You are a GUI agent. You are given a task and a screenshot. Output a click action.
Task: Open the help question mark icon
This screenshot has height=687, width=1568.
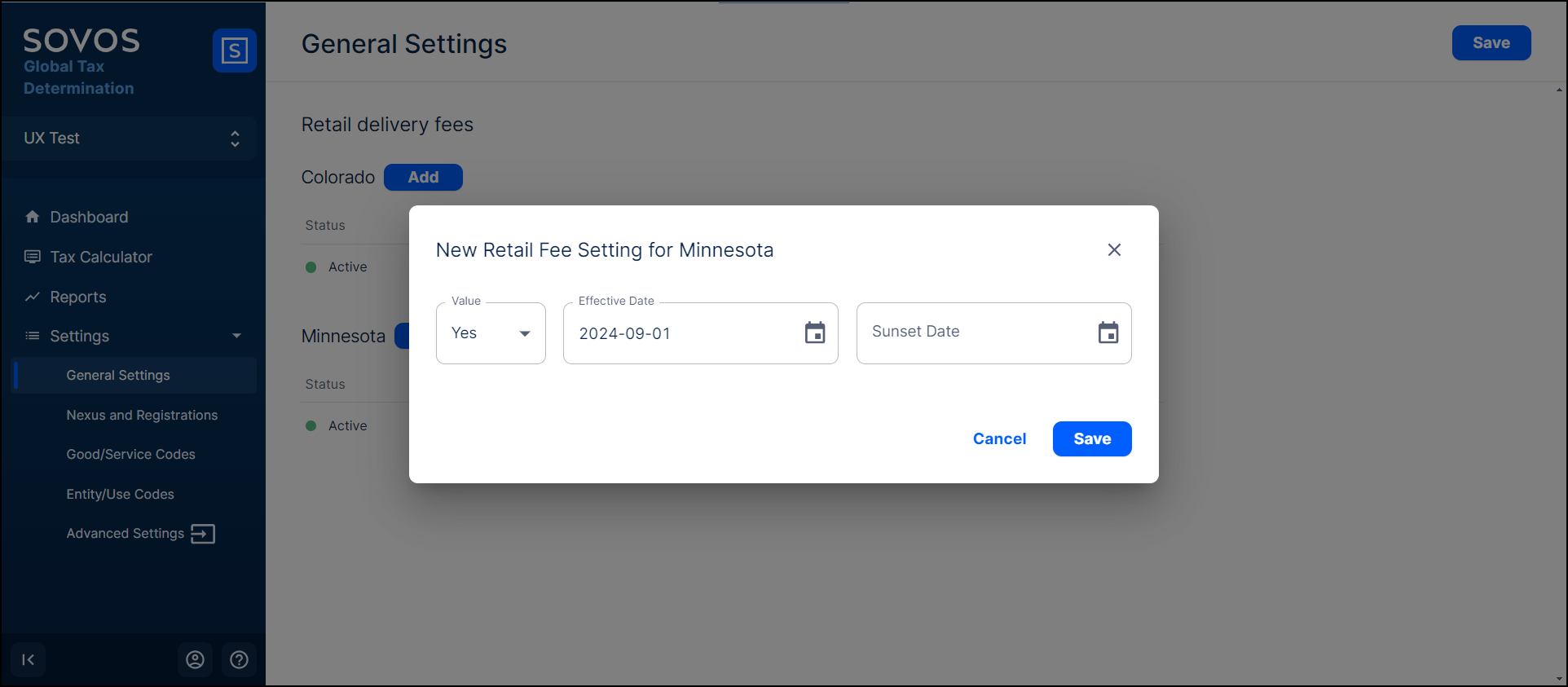239,660
